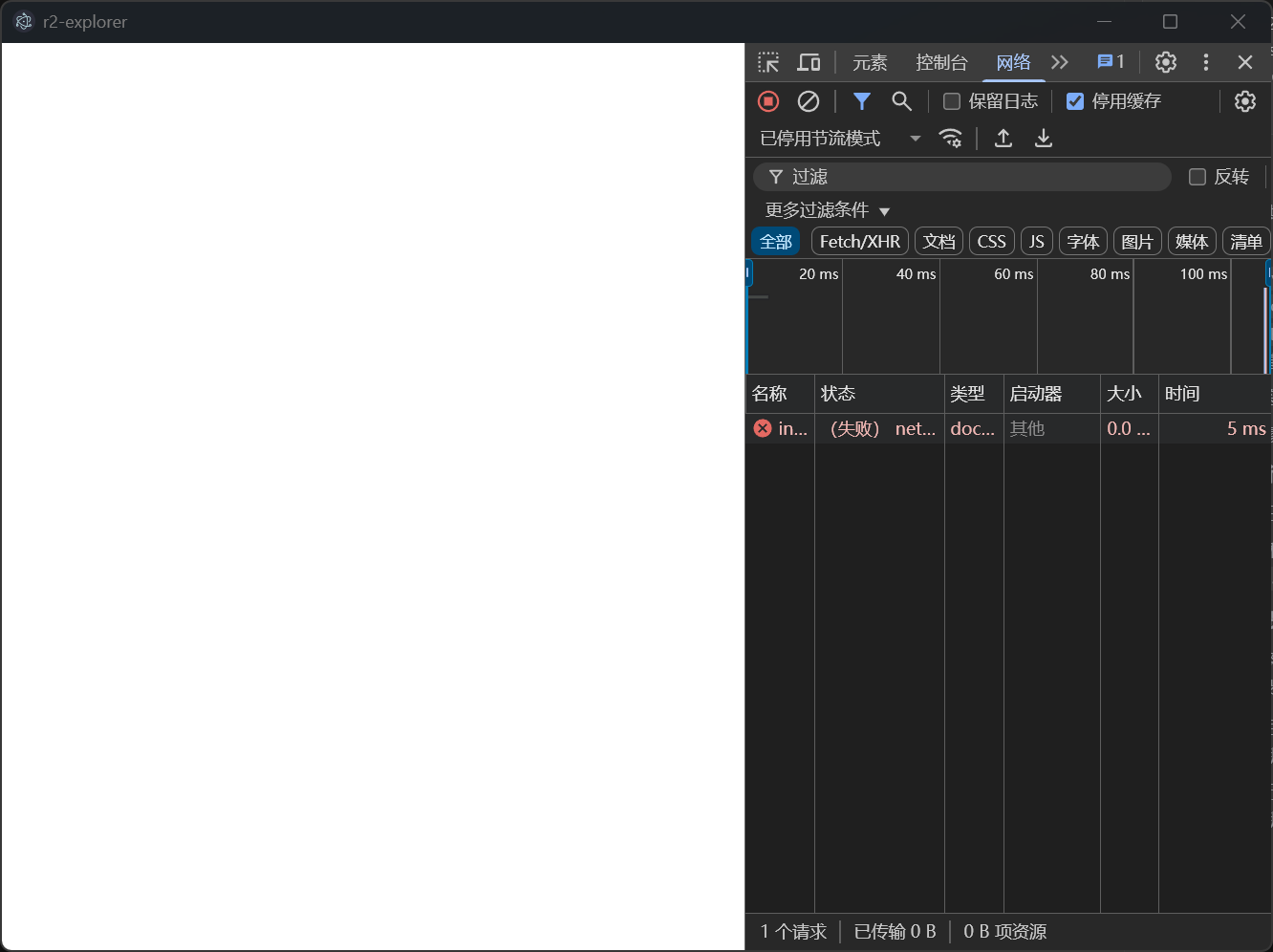Filter by JS type

1037,242
